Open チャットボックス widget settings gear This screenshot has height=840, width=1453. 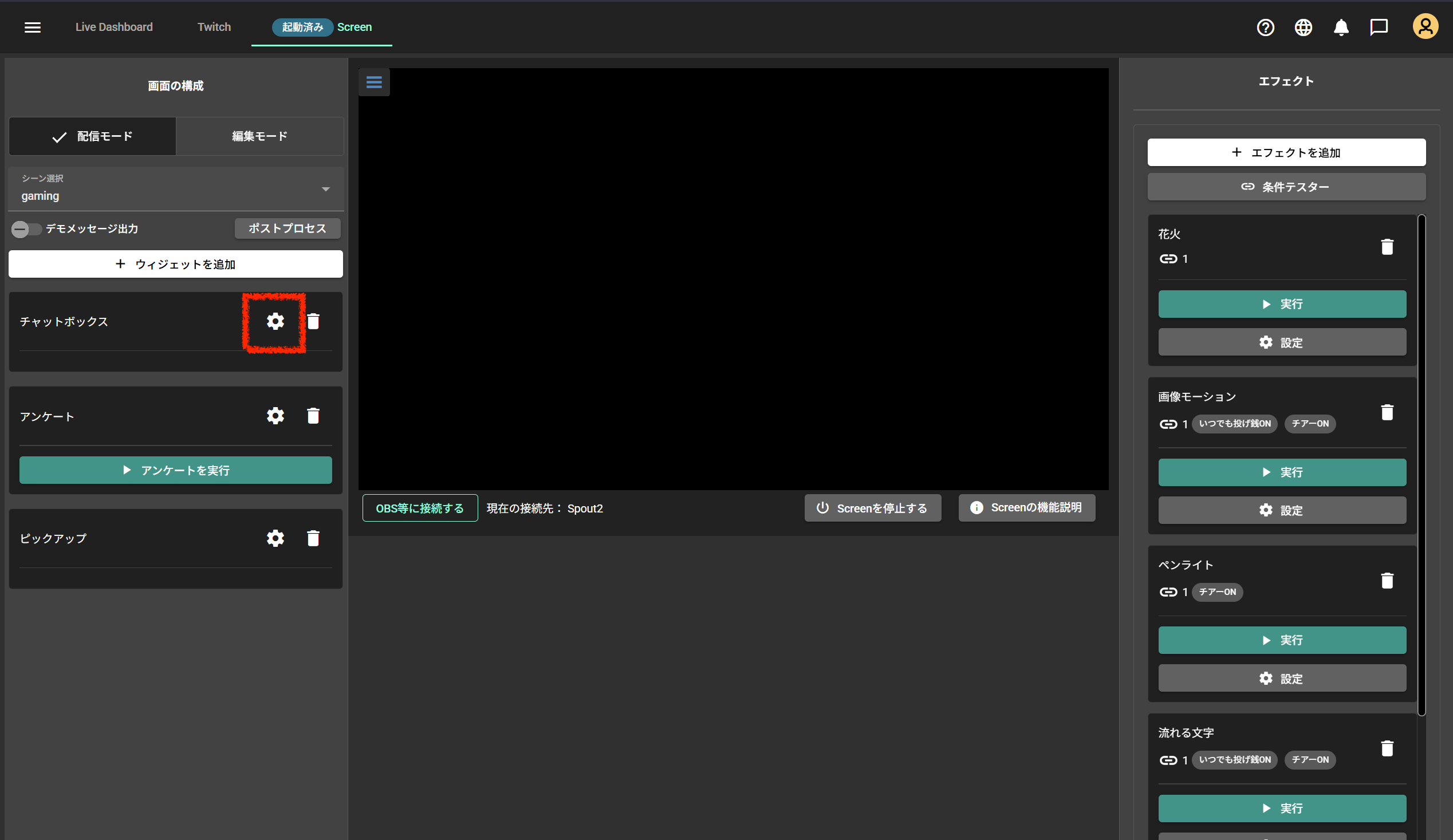tap(275, 321)
